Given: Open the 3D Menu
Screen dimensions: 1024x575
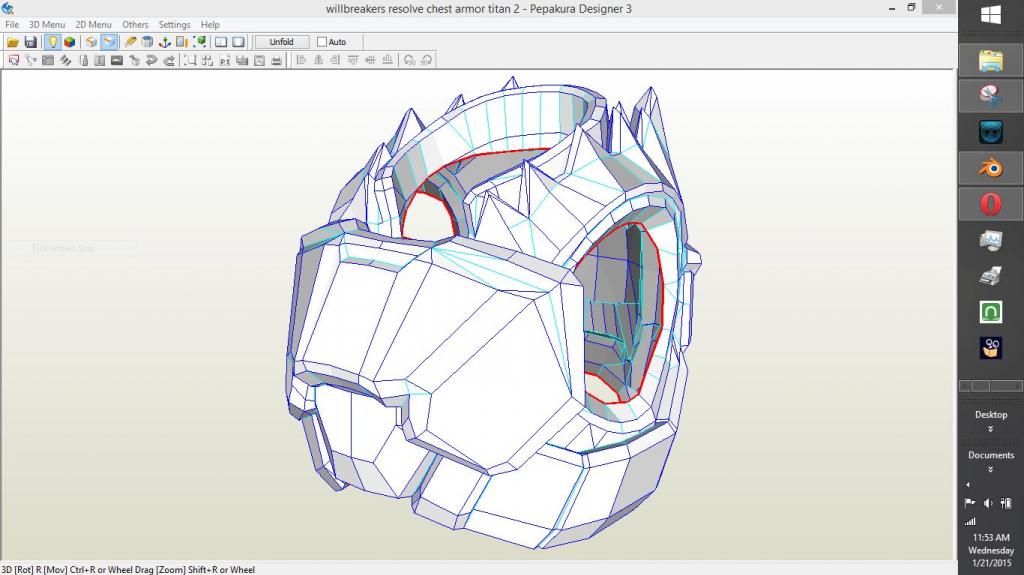Looking at the screenshot, I should (x=47, y=25).
